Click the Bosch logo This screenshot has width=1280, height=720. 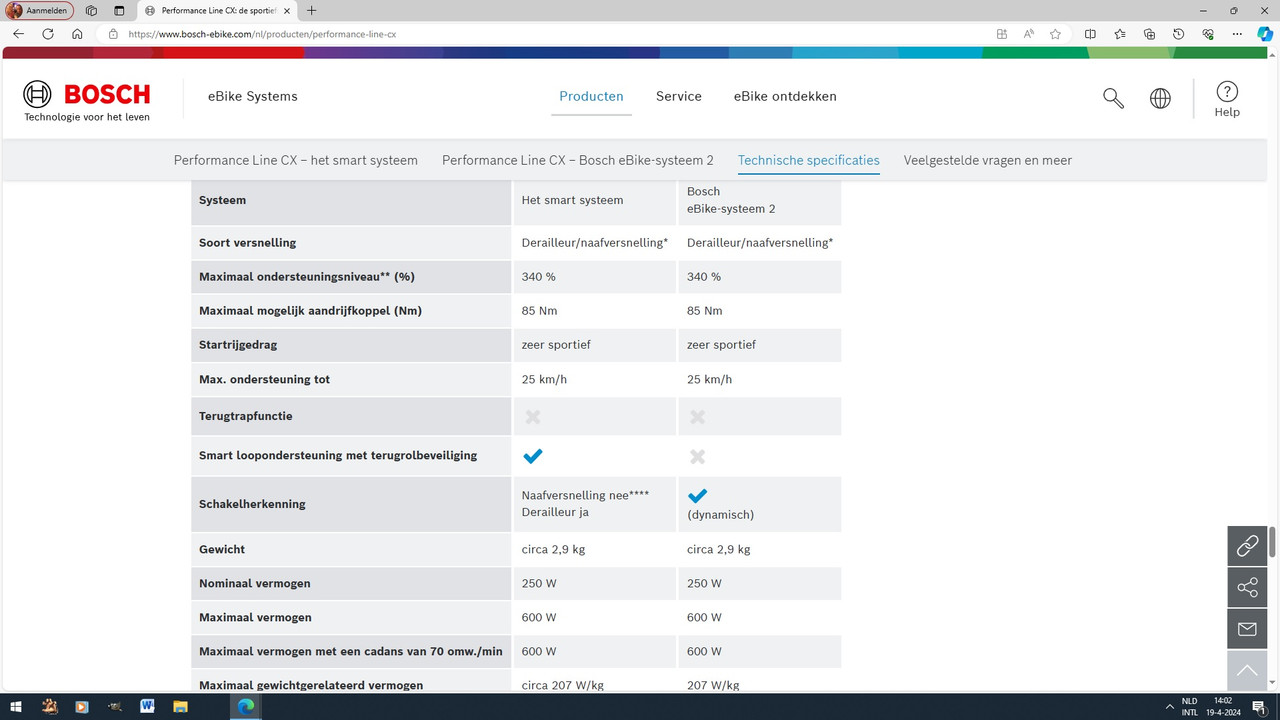pos(87,101)
